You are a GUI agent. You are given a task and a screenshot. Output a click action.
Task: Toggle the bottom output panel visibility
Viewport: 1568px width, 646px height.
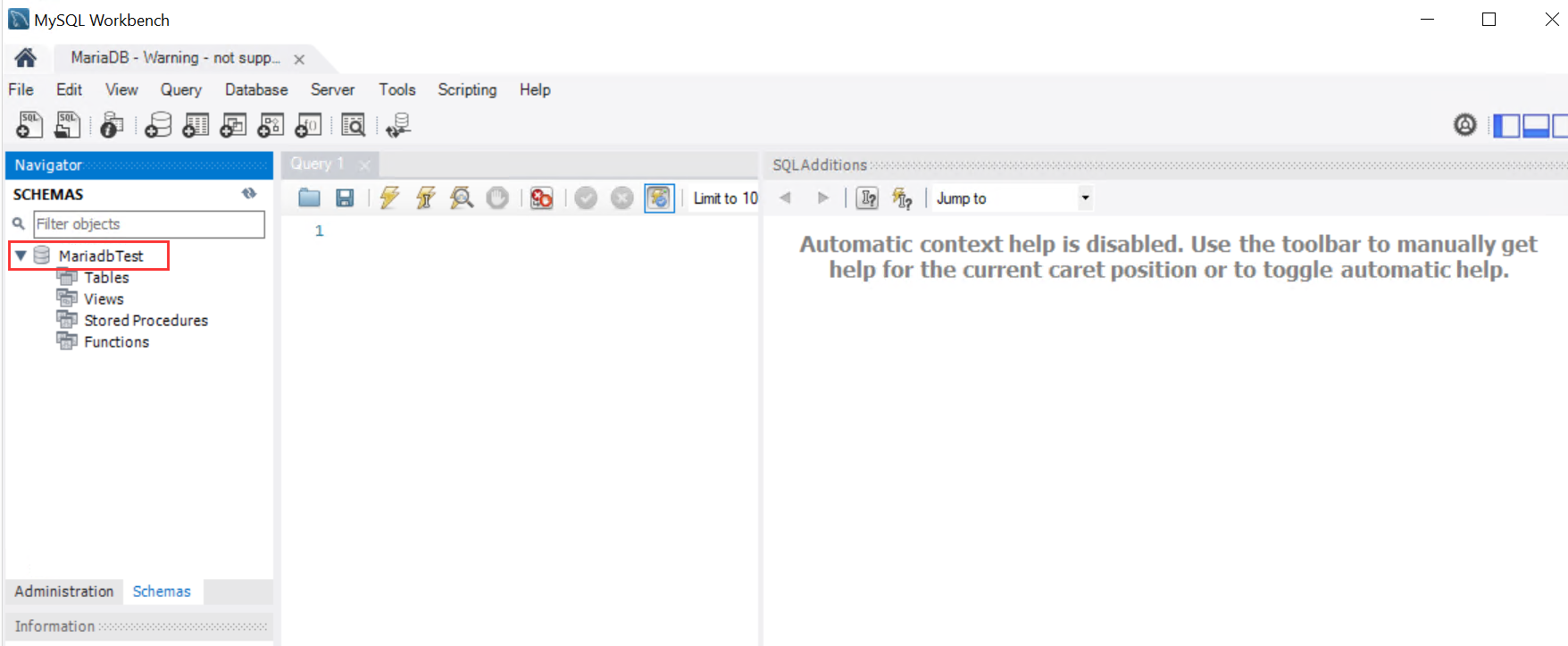[x=1536, y=126]
